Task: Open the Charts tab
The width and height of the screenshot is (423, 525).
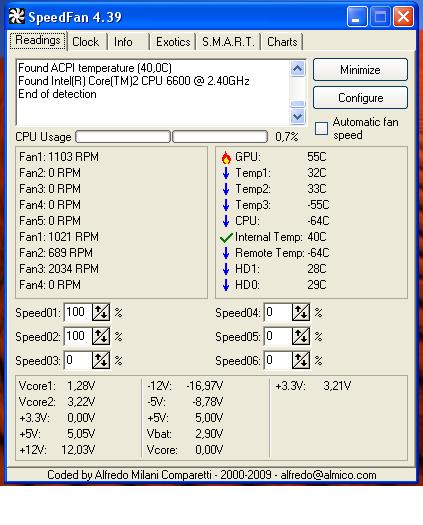Action: (x=282, y=42)
